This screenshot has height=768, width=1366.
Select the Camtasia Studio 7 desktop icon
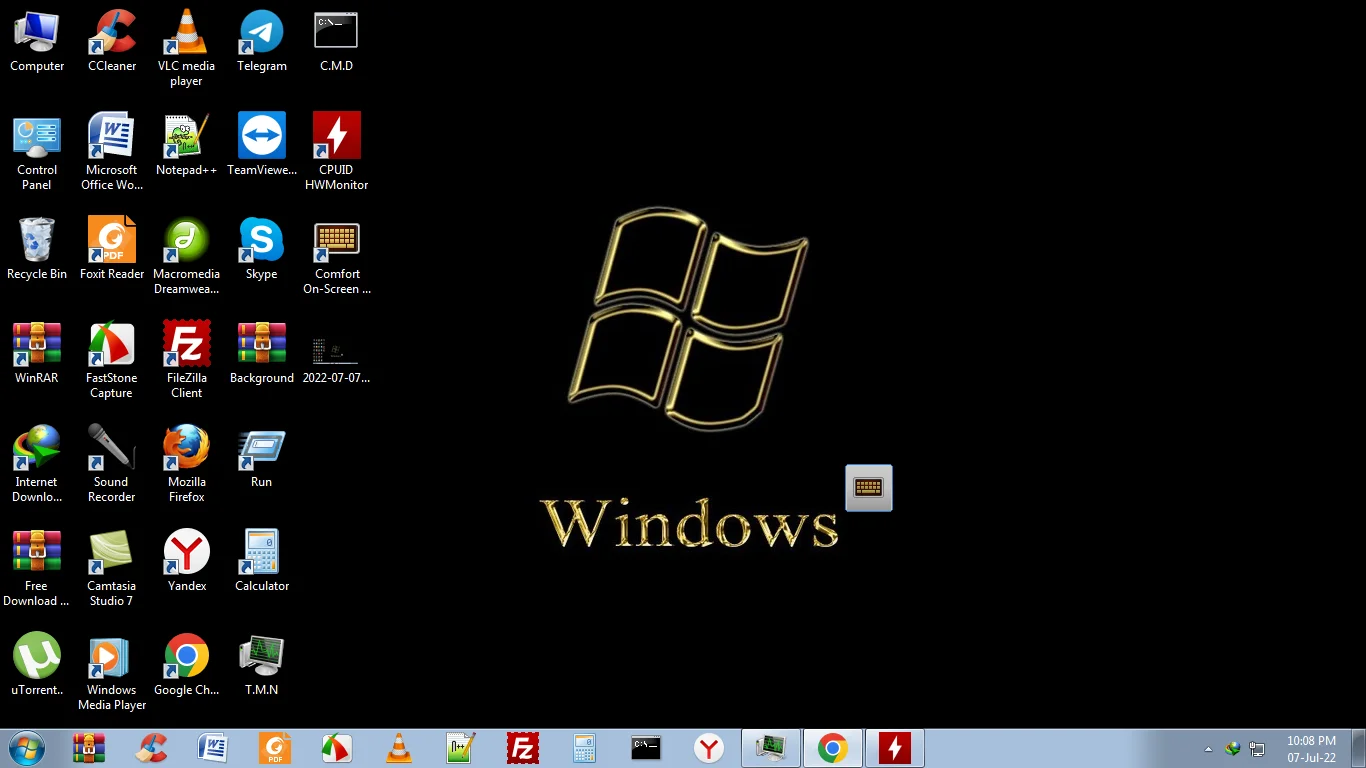coord(111,553)
